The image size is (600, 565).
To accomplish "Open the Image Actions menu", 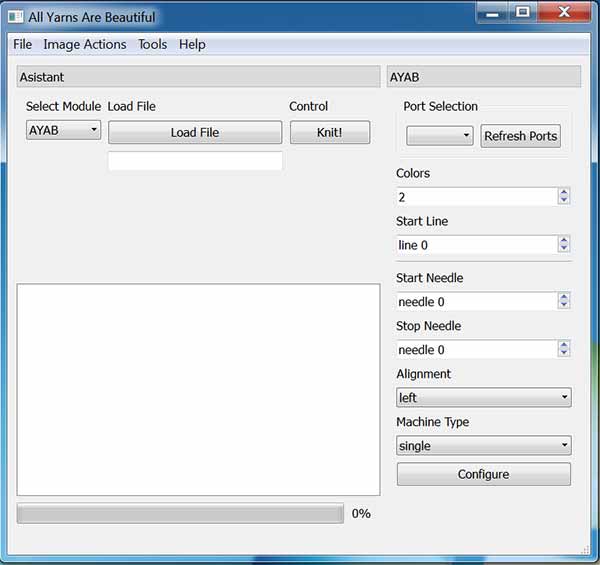I will tap(85, 44).
